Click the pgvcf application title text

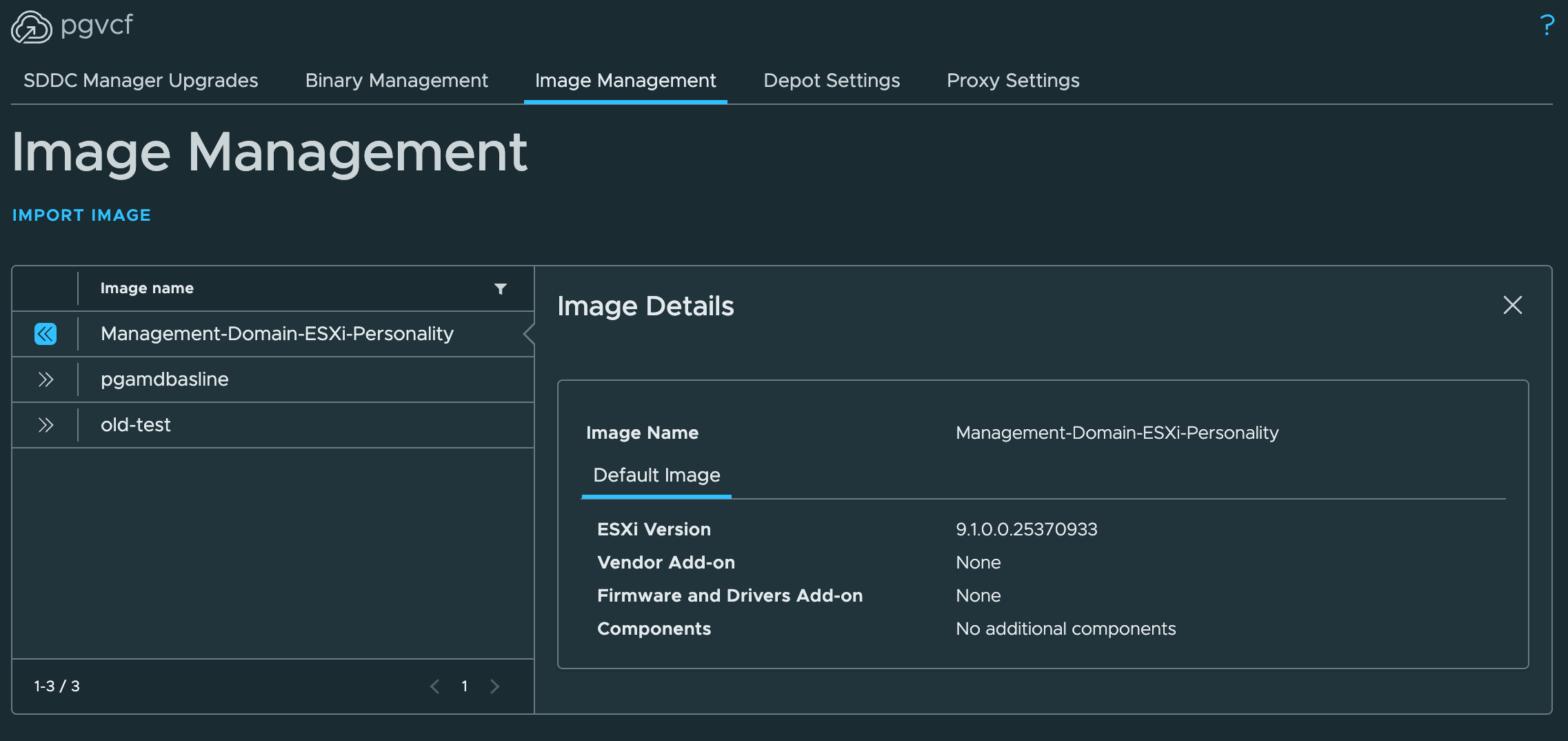(97, 26)
